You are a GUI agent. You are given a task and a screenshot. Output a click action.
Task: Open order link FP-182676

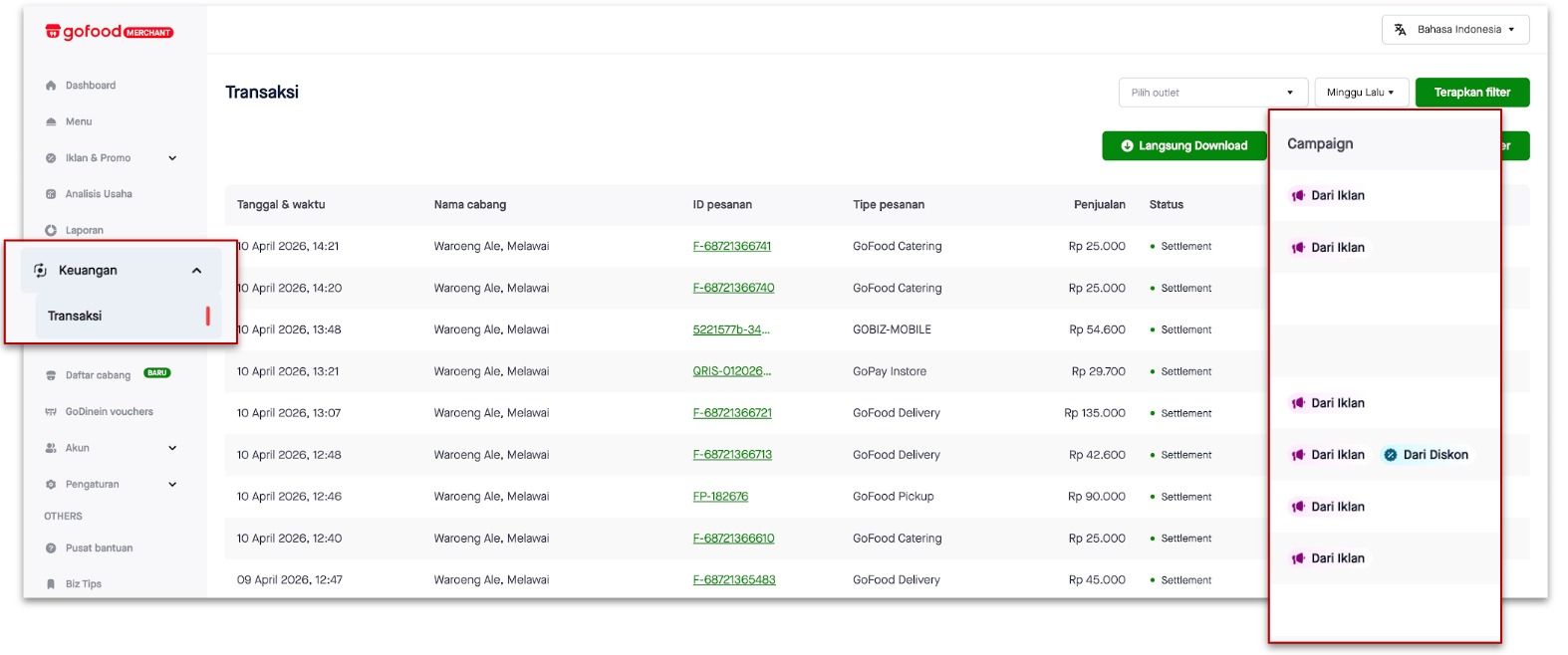(720, 497)
